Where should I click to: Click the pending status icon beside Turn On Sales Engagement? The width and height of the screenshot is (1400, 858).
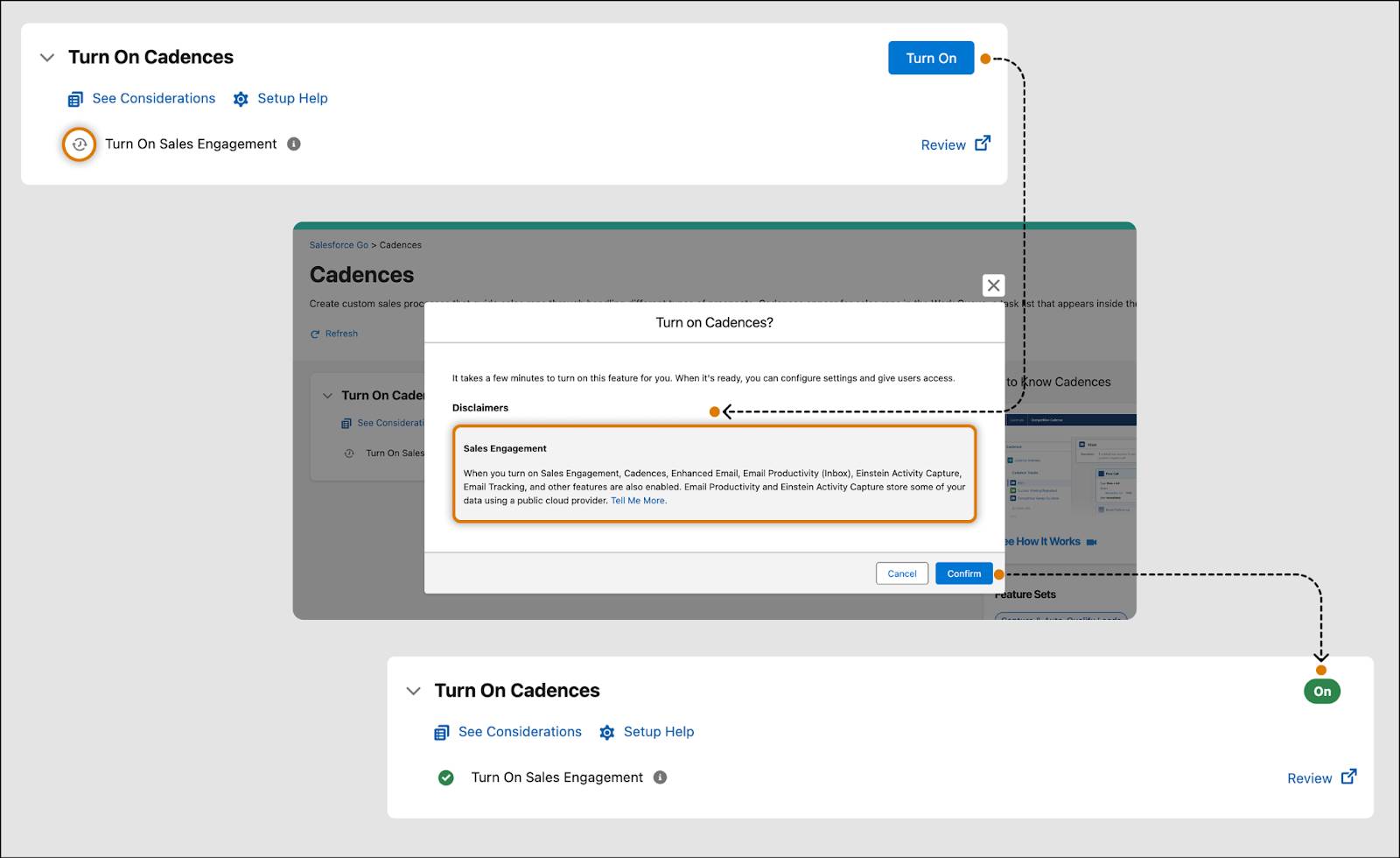tap(79, 144)
